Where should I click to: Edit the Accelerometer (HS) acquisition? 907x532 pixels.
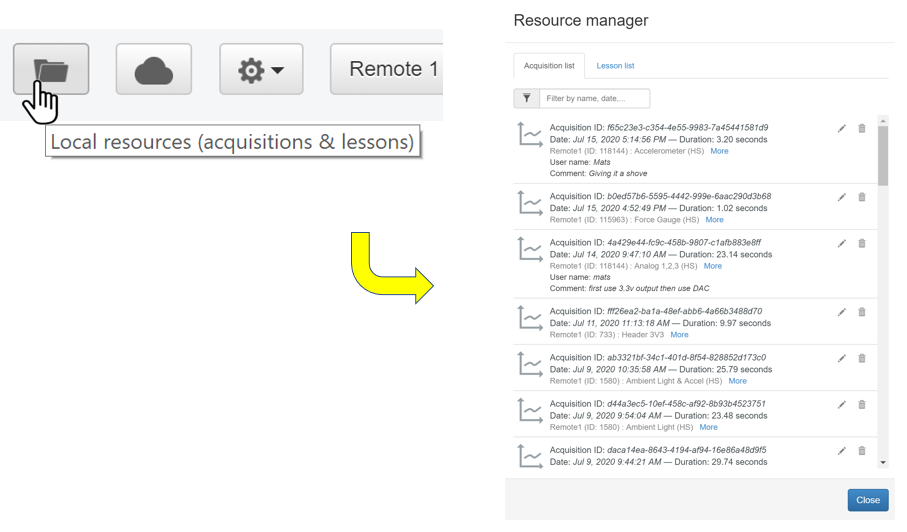pyautogui.click(x=842, y=129)
